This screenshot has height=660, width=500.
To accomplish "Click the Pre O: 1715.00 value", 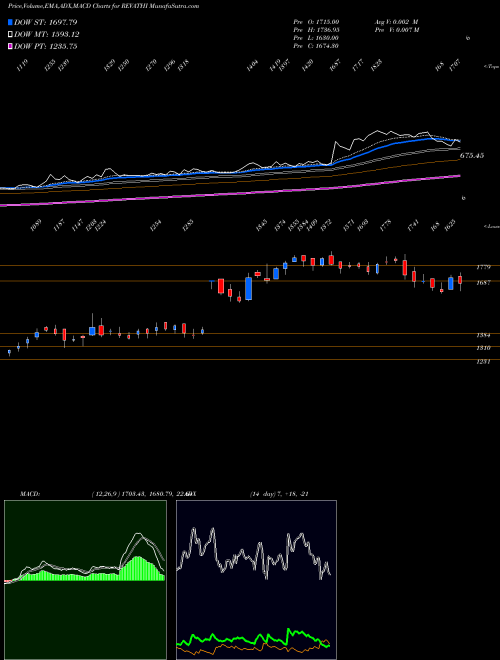I will click(x=316, y=21).
